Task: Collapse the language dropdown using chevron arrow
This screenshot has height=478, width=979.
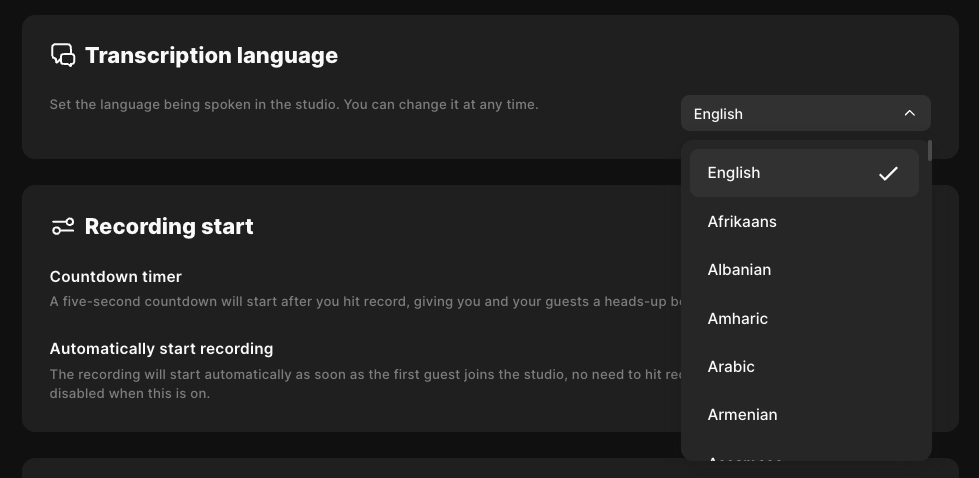Action: [x=909, y=113]
